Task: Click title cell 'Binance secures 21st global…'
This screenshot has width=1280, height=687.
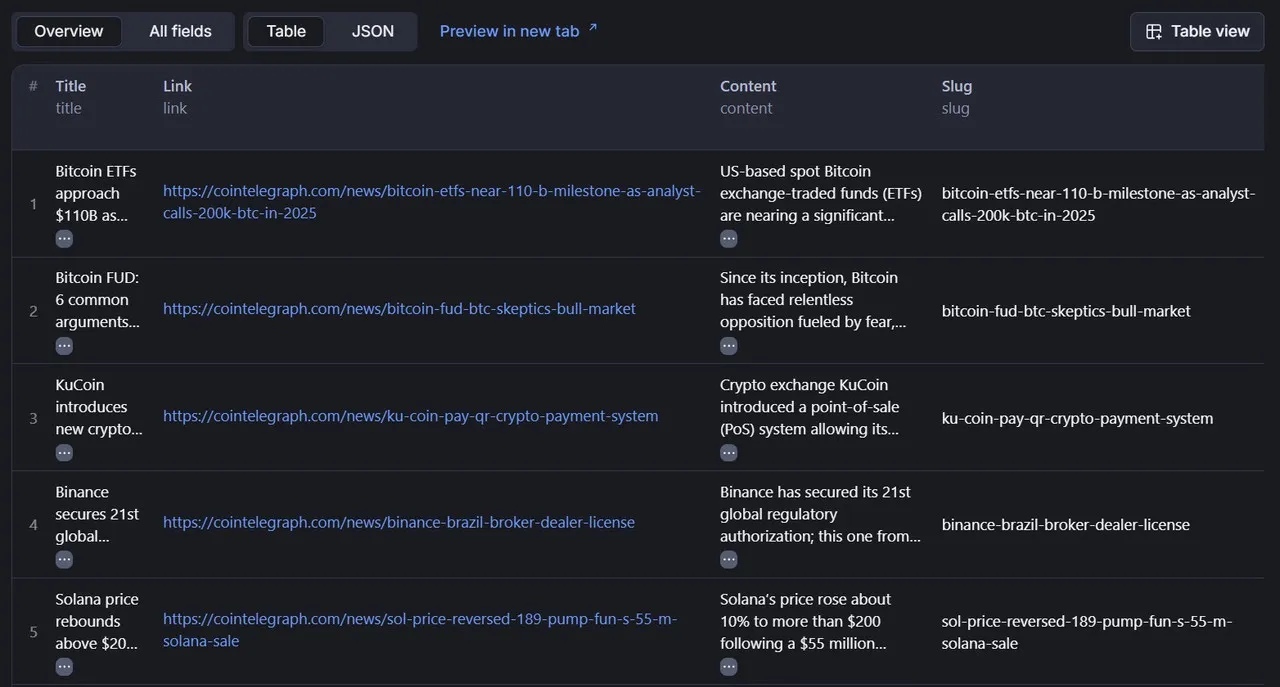Action: [98, 514]
